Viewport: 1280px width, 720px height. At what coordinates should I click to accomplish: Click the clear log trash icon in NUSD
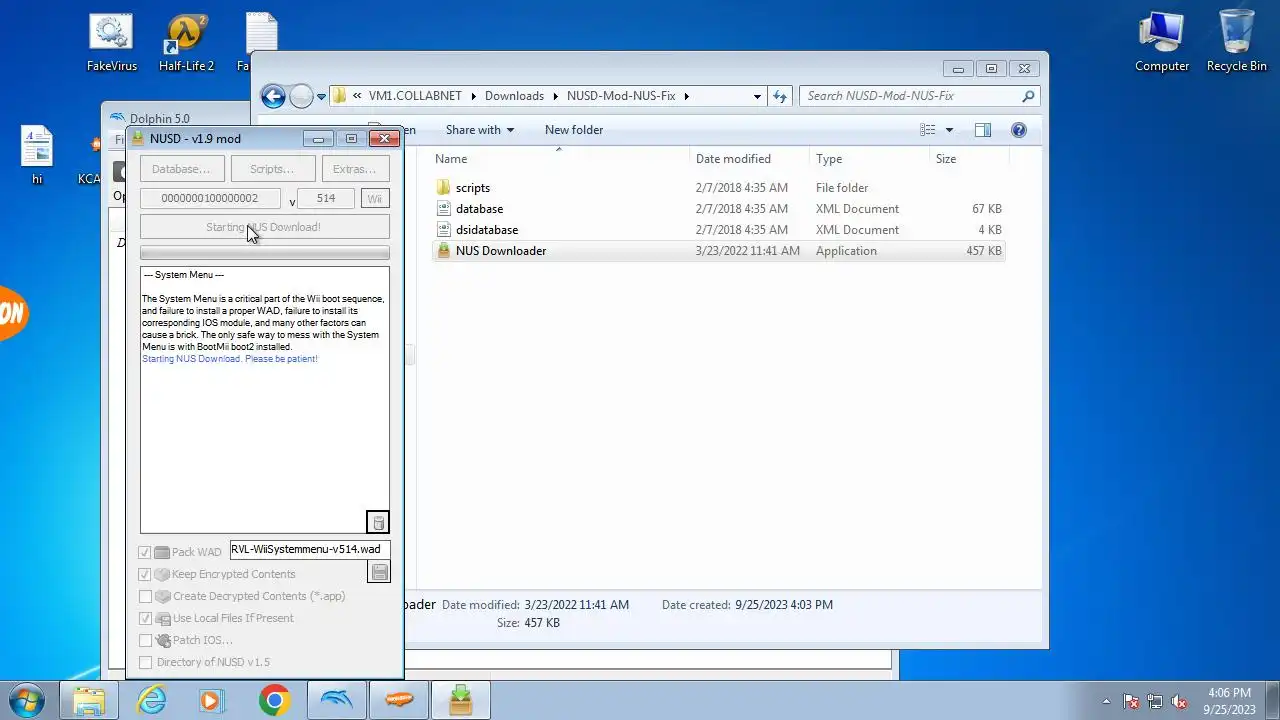click(378, 522)
